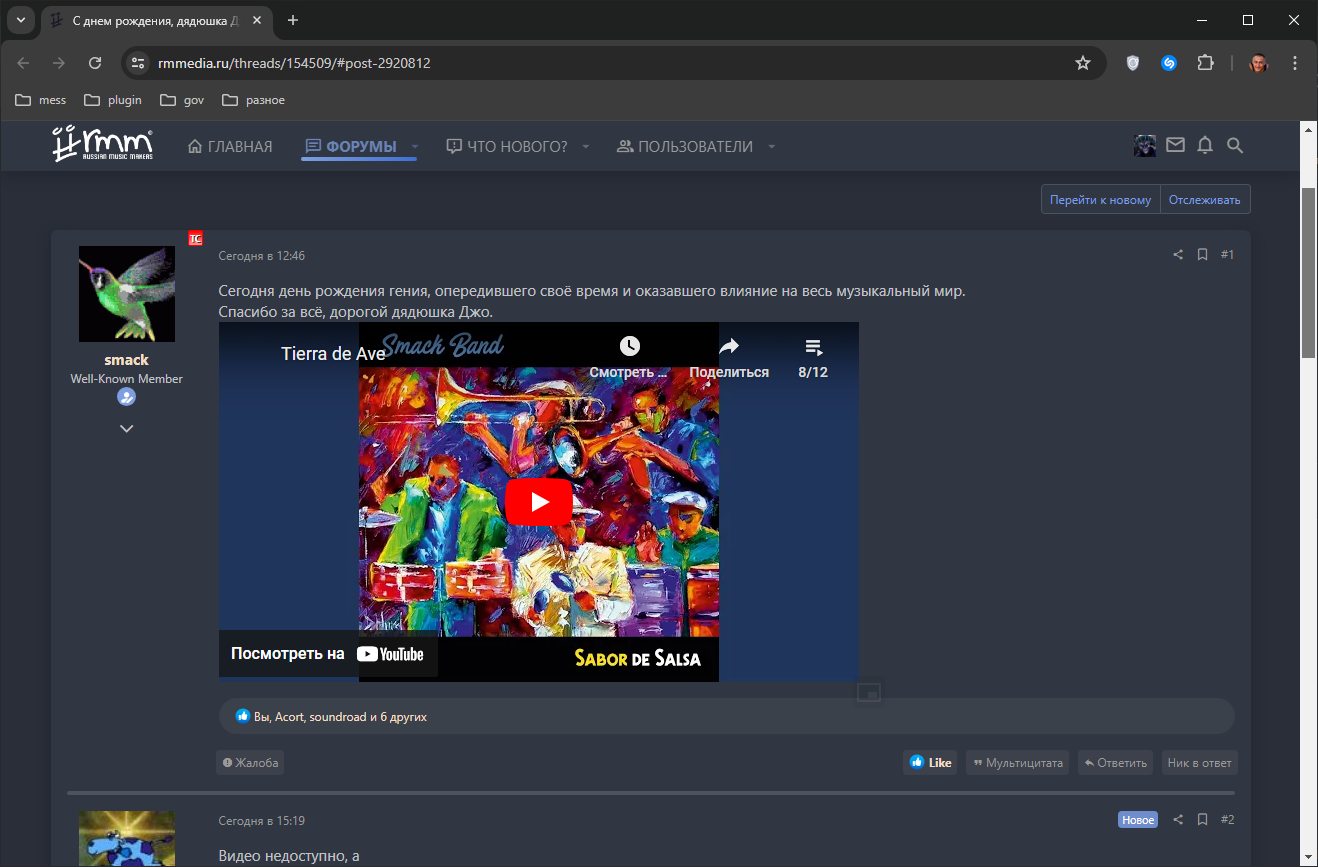
Task: Click the Отслеживать button
Action: coord(1205,200)
